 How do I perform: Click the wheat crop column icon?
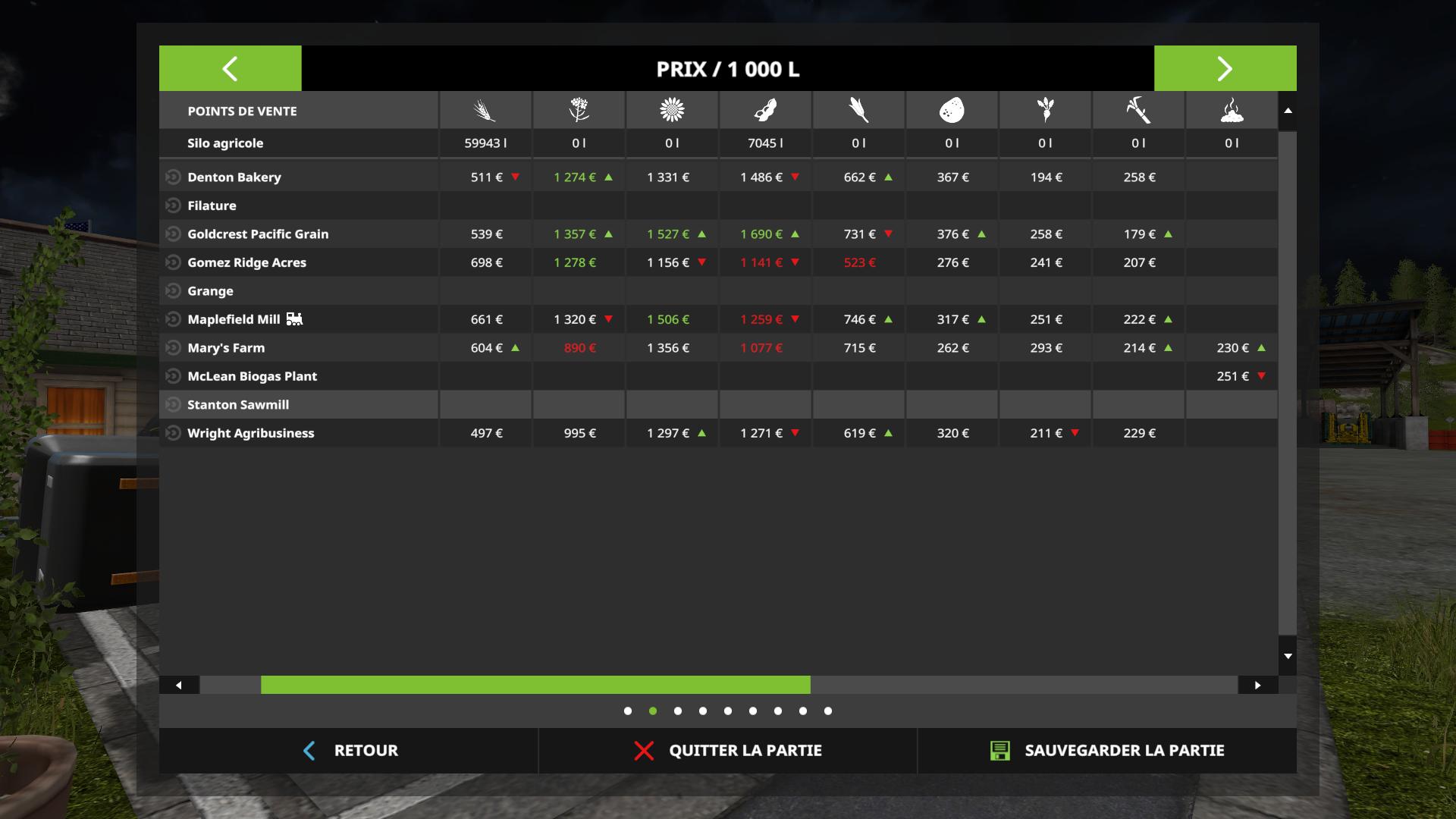[x=485, y=111]
